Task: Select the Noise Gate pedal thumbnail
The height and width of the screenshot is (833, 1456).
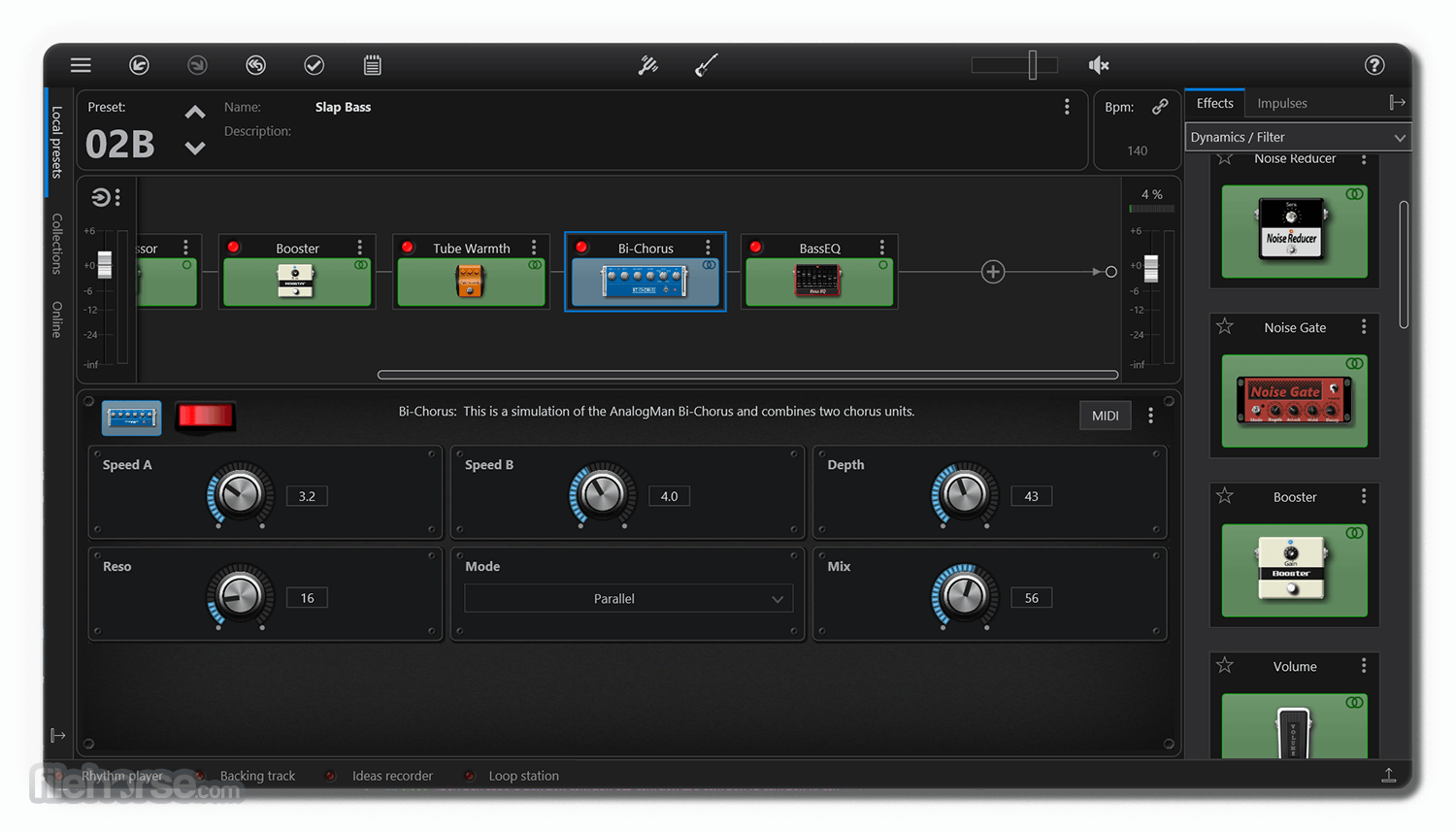Action: (x=1294, y=401)
